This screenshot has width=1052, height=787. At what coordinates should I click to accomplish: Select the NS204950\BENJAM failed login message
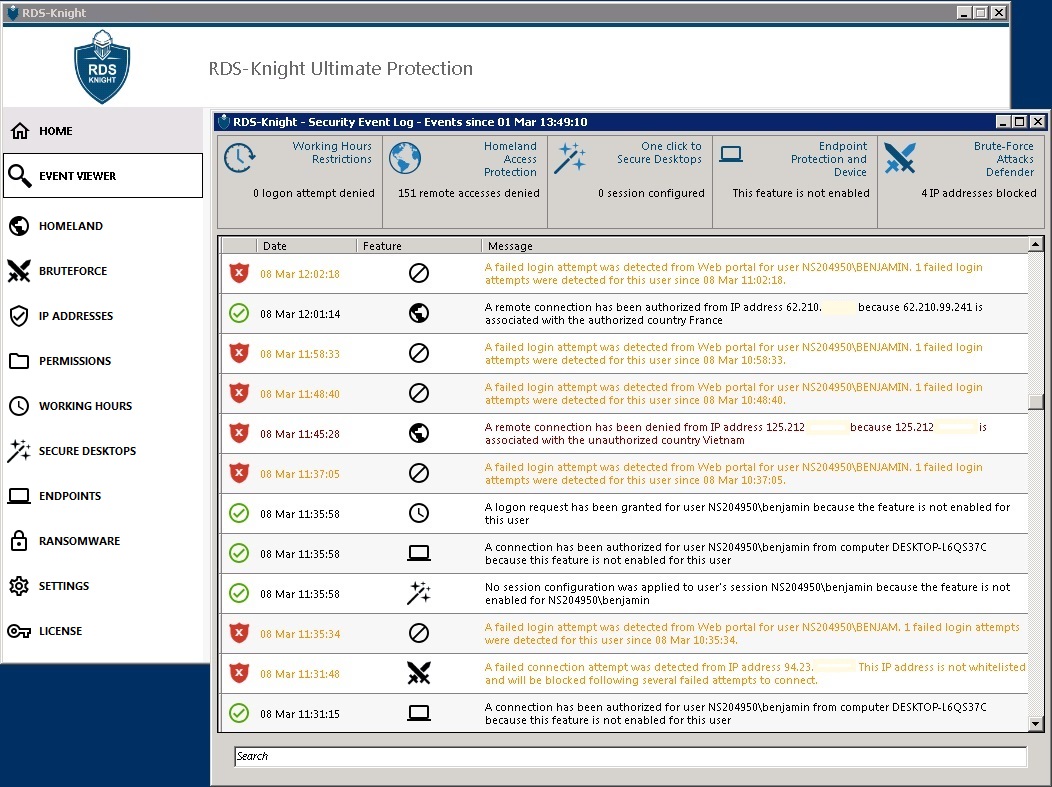[x=752, y=633]
